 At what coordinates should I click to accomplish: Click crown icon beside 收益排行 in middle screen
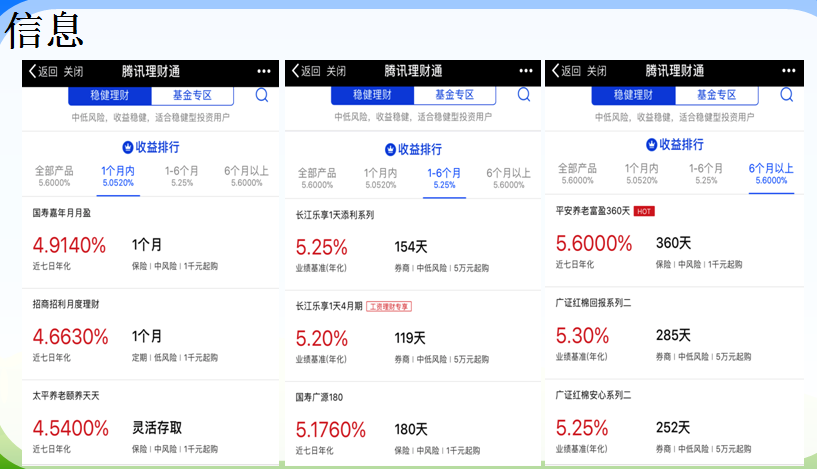(x=390, y=150)
